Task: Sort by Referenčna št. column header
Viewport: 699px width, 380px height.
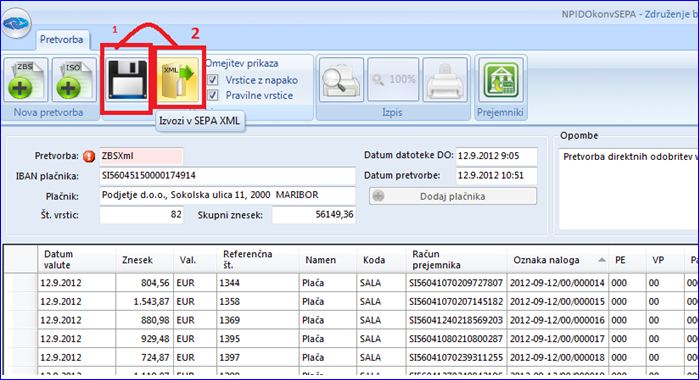Action: click(258, 260)
